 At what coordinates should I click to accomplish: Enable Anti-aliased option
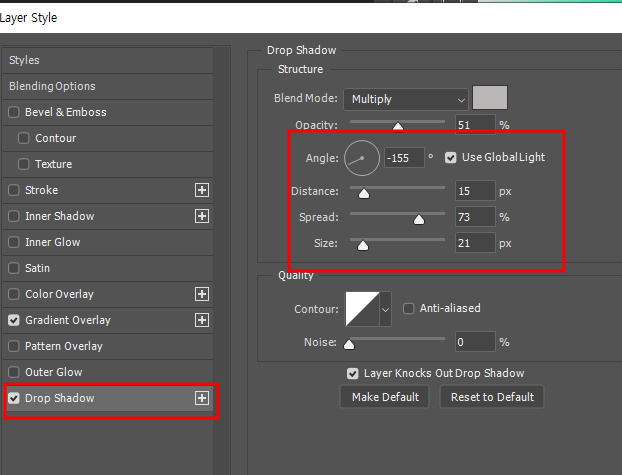pyautogui.click(x=409, y=308)
